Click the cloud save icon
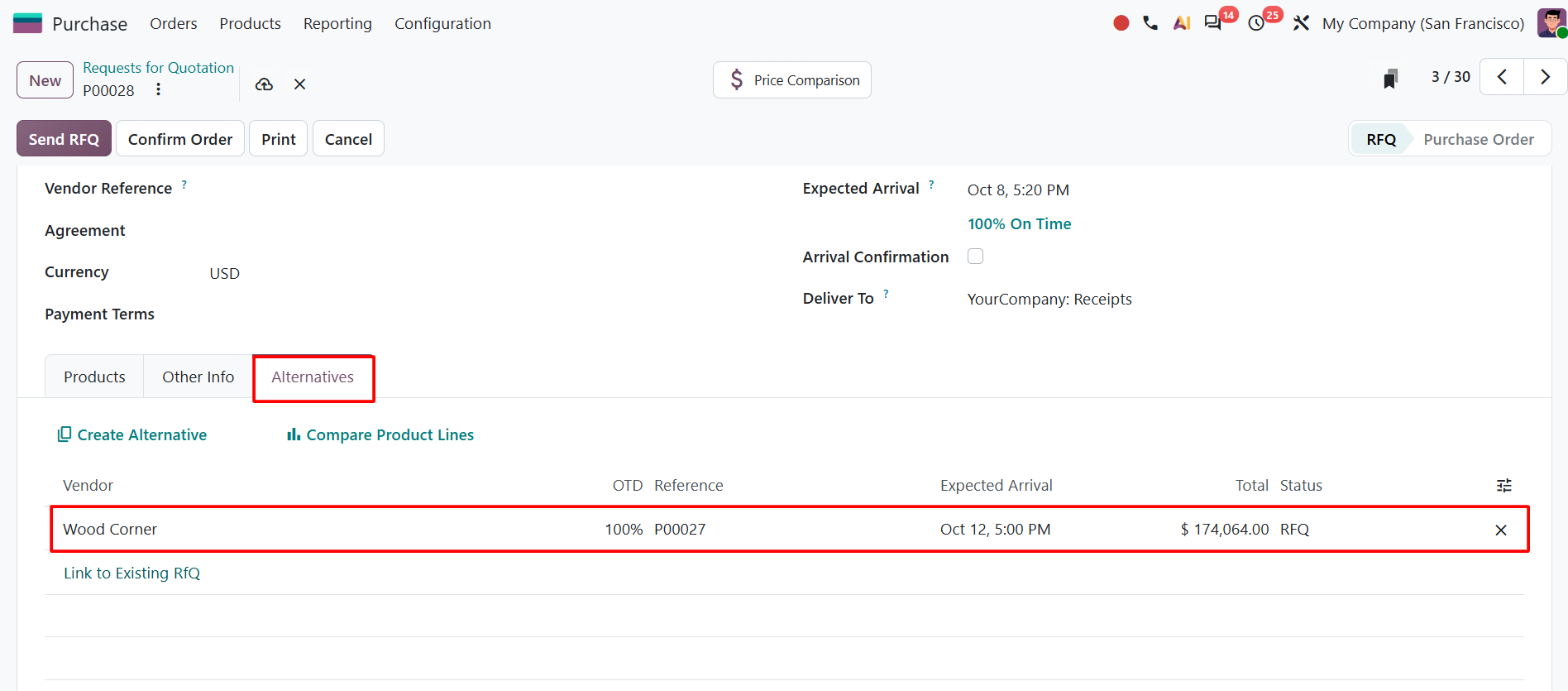 point(264,84)
